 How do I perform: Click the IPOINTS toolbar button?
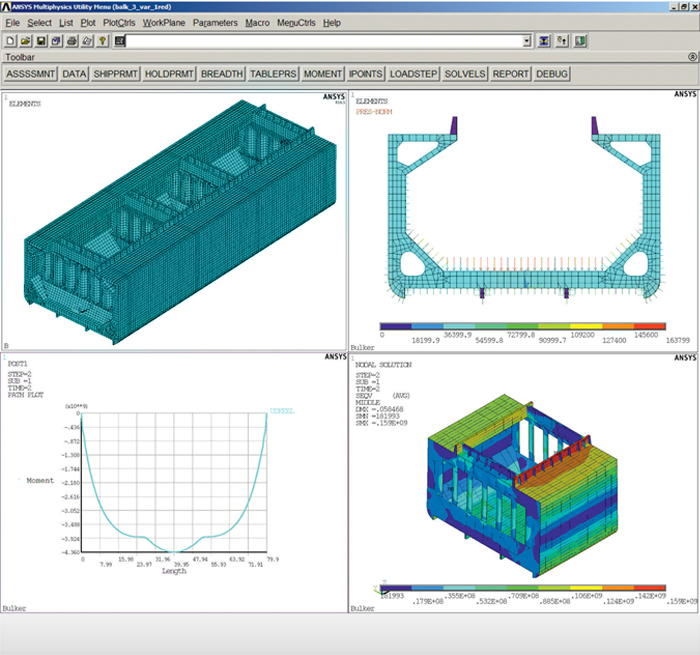pyautogui.click(x=366, y=74)
